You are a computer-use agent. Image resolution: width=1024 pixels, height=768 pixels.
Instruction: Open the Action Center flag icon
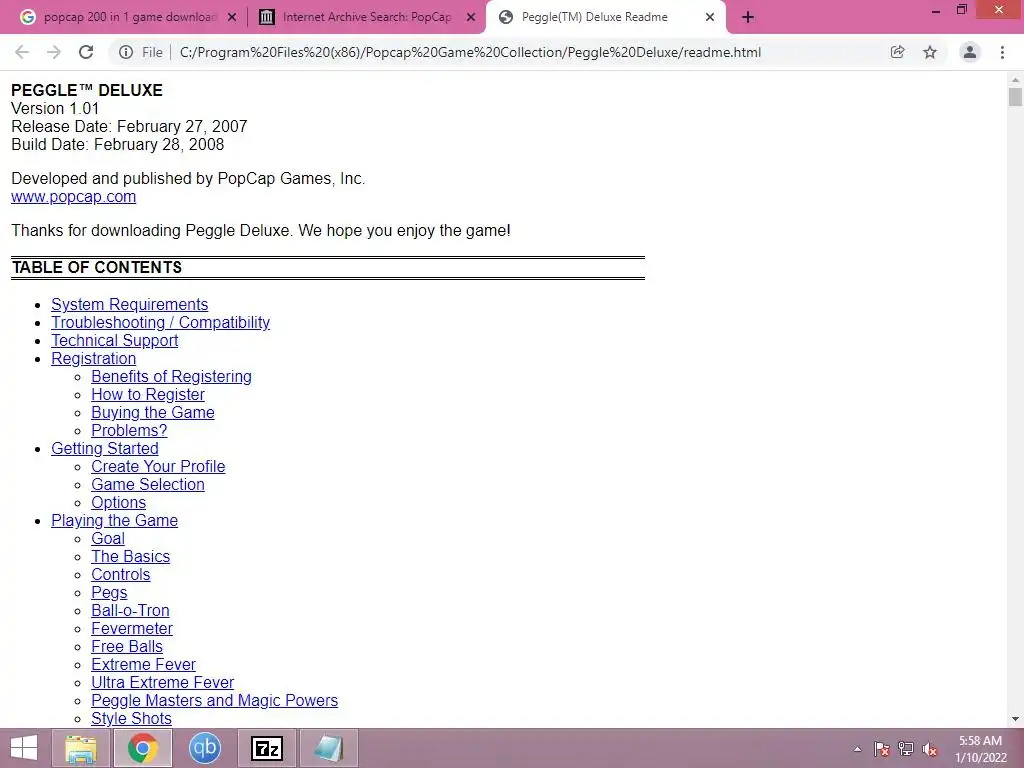[x=881, y=749]
